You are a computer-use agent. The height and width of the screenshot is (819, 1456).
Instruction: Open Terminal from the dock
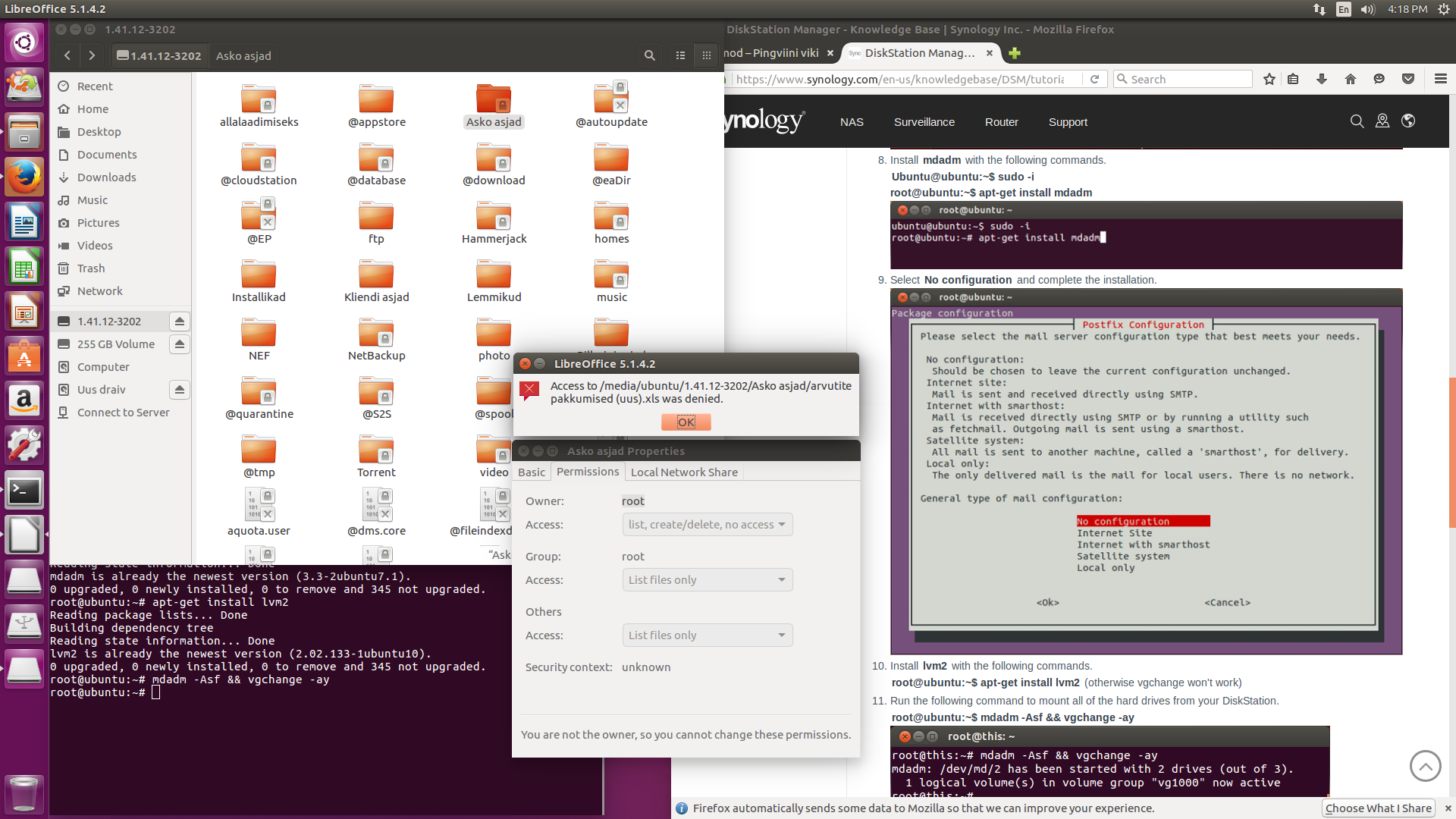24,491
